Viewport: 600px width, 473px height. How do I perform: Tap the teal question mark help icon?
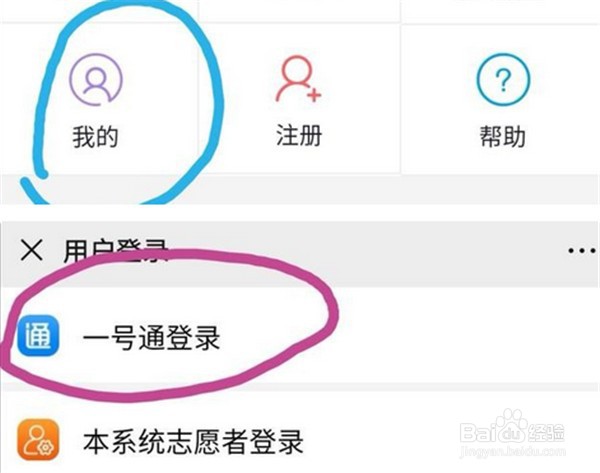point(503,80)
